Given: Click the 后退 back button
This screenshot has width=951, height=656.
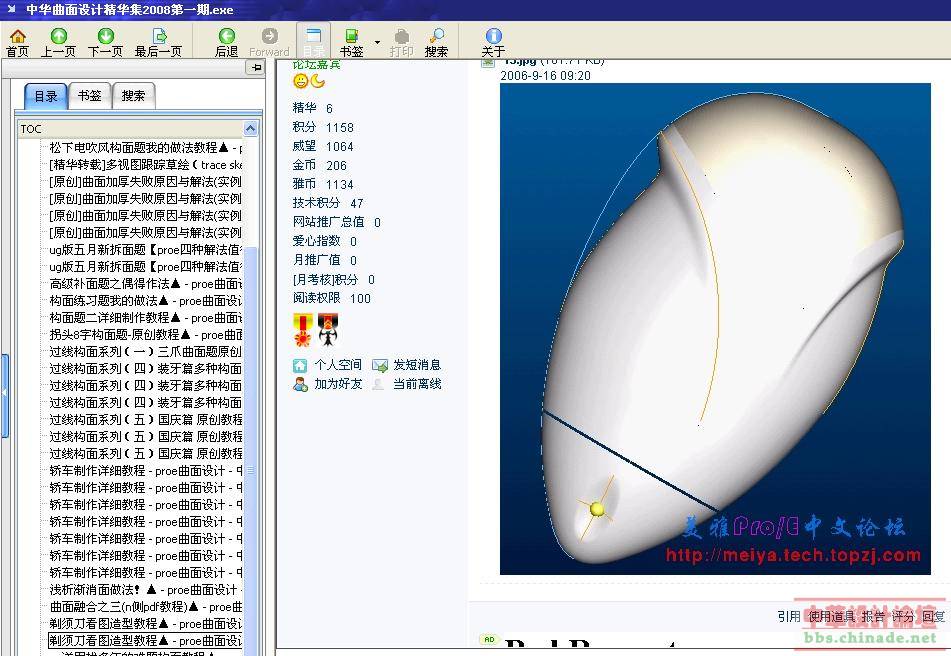Looking at the screenshot, I should click(x=227, y=43).
